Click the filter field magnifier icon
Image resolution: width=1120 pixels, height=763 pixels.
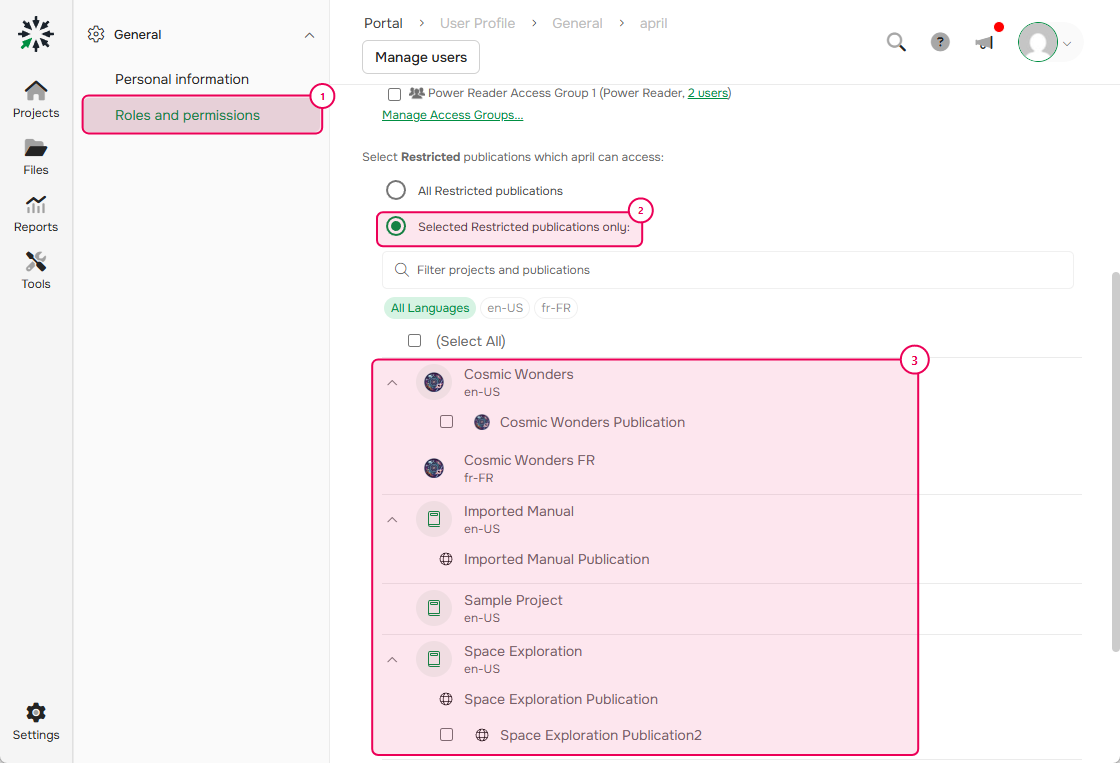(x=402, y=270)
